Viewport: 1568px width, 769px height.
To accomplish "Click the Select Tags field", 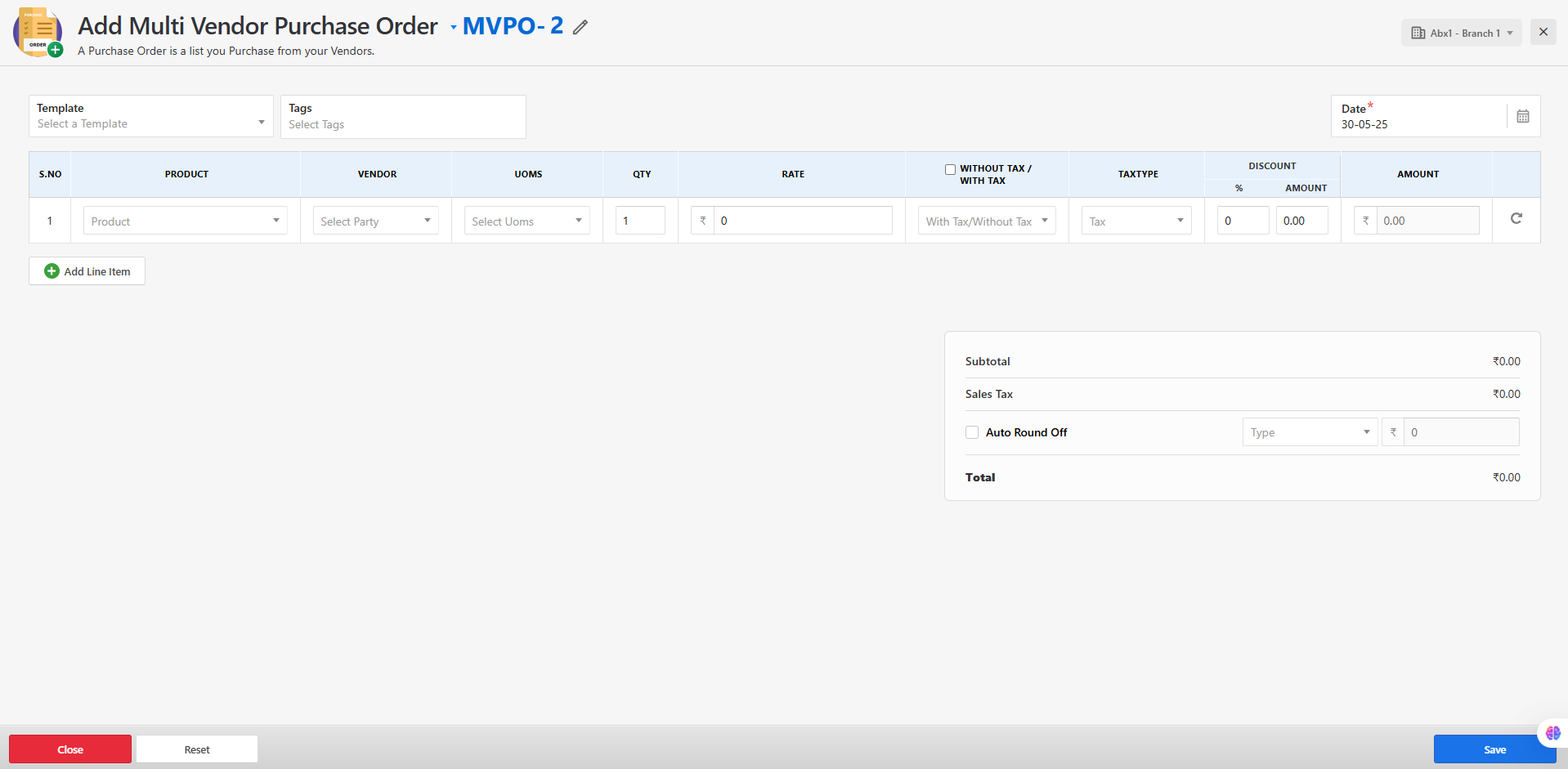I will pos(403,124).
